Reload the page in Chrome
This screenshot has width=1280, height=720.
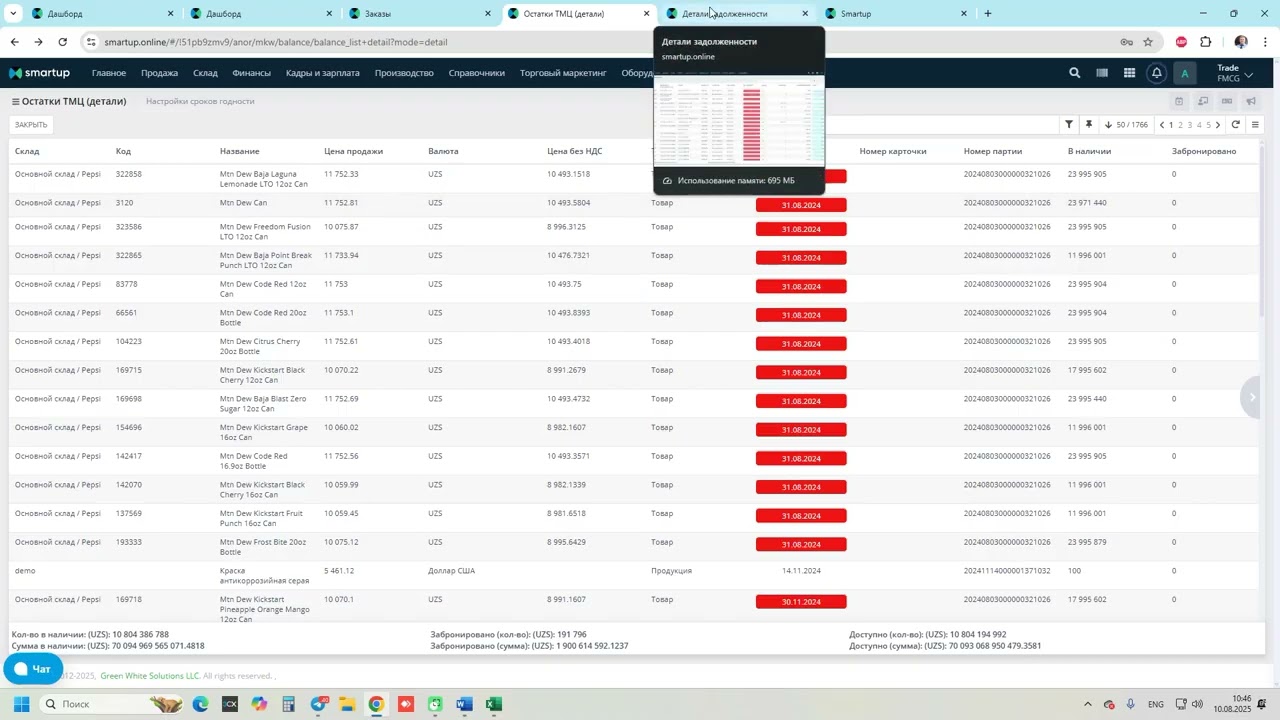click(x=62, y=42)
